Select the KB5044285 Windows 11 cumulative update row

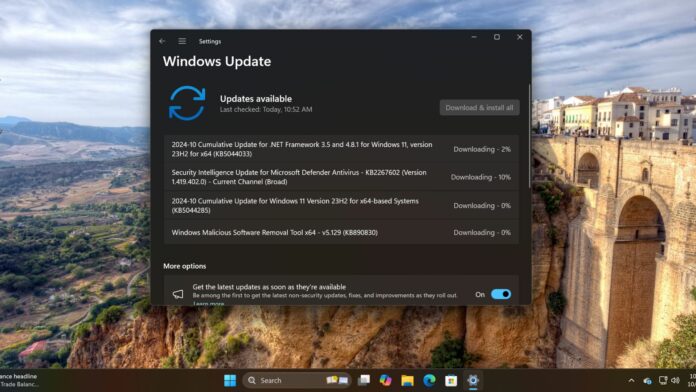pos(341,206)
